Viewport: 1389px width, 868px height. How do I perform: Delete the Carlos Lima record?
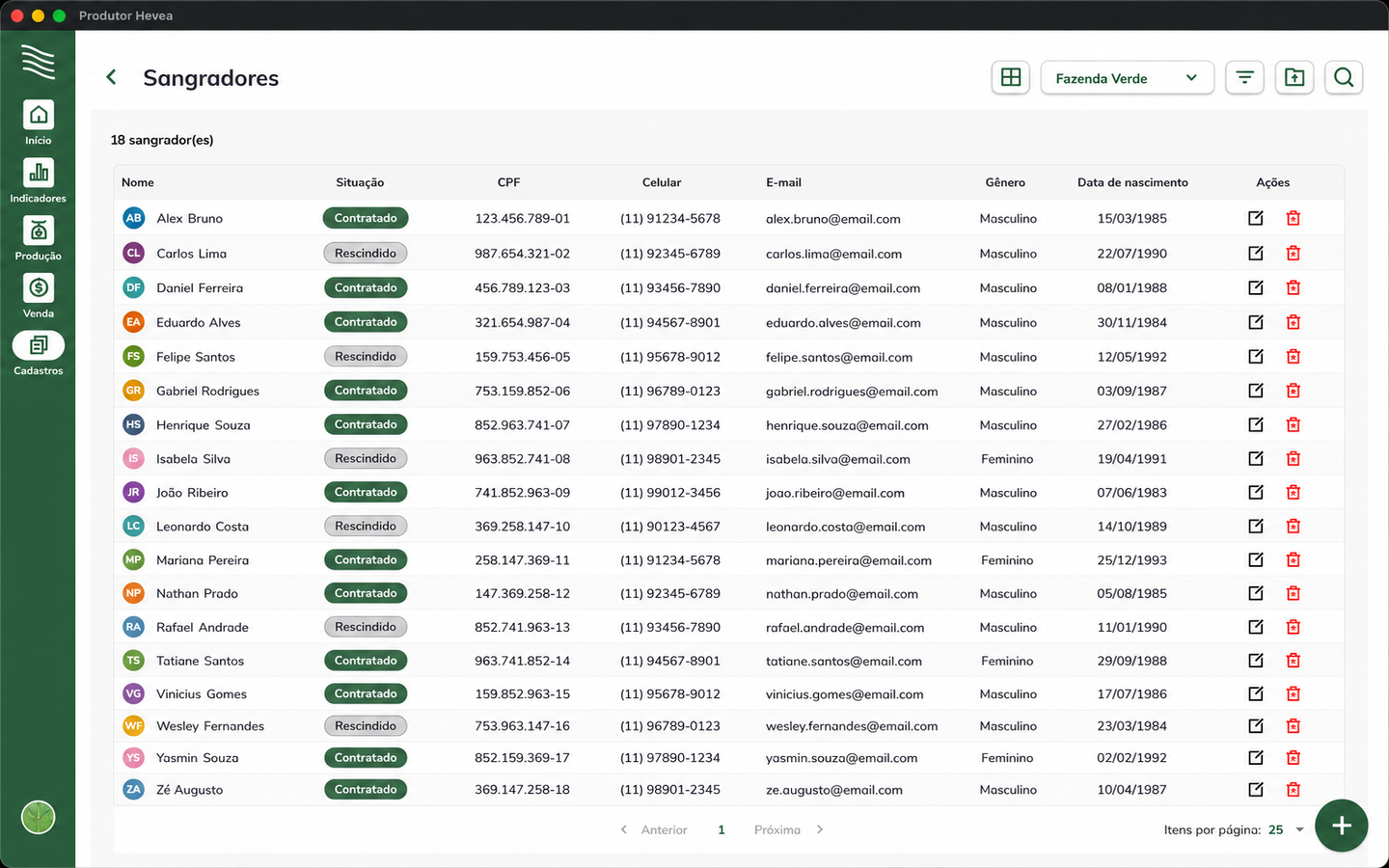point(1294,253)
